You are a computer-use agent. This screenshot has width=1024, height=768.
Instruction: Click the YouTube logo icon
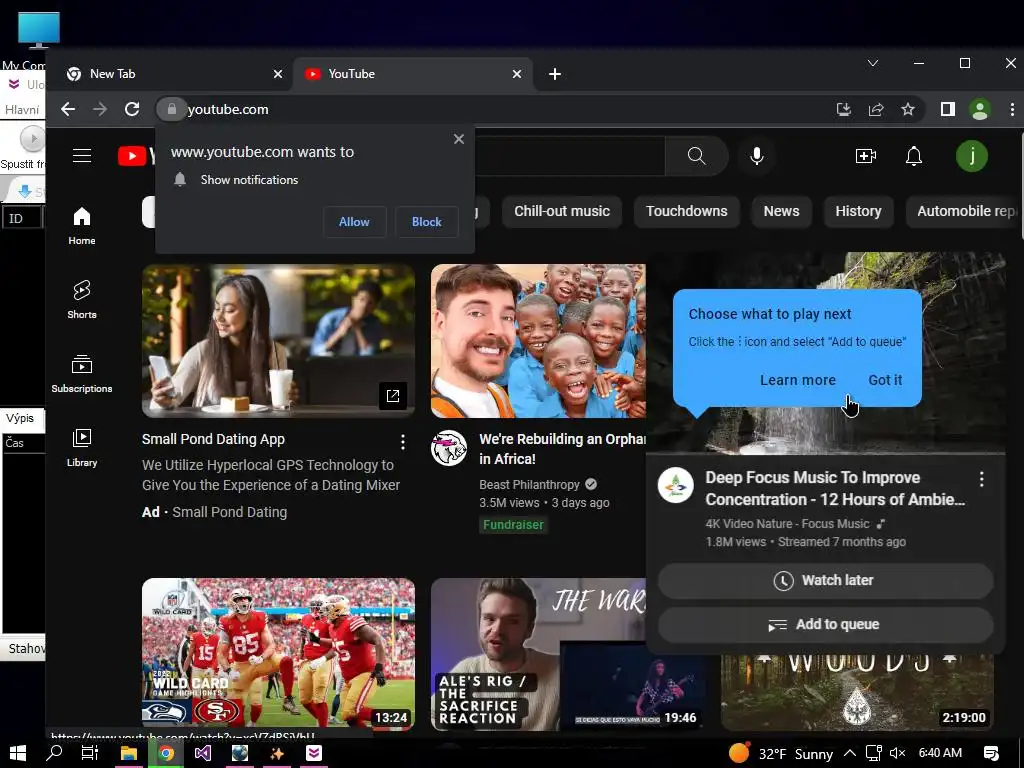[x=132, y=156]
